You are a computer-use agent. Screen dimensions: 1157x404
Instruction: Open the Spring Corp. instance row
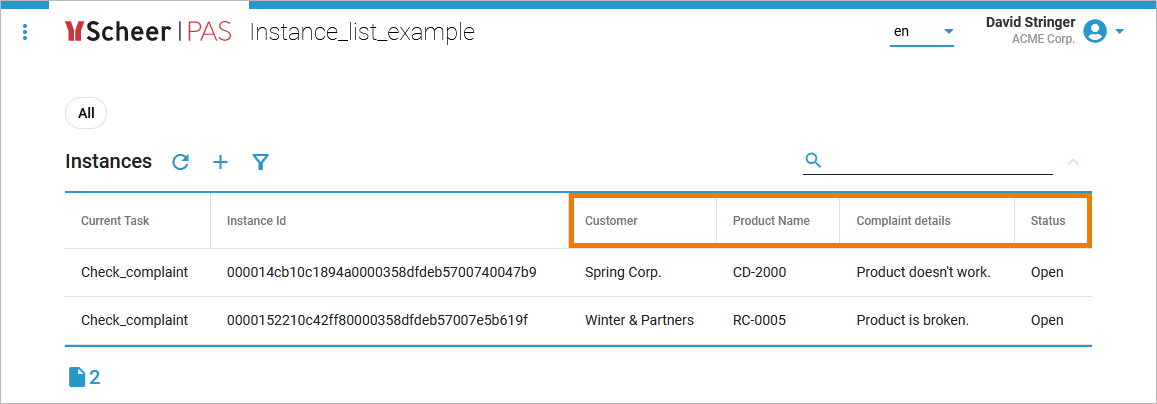623,272
